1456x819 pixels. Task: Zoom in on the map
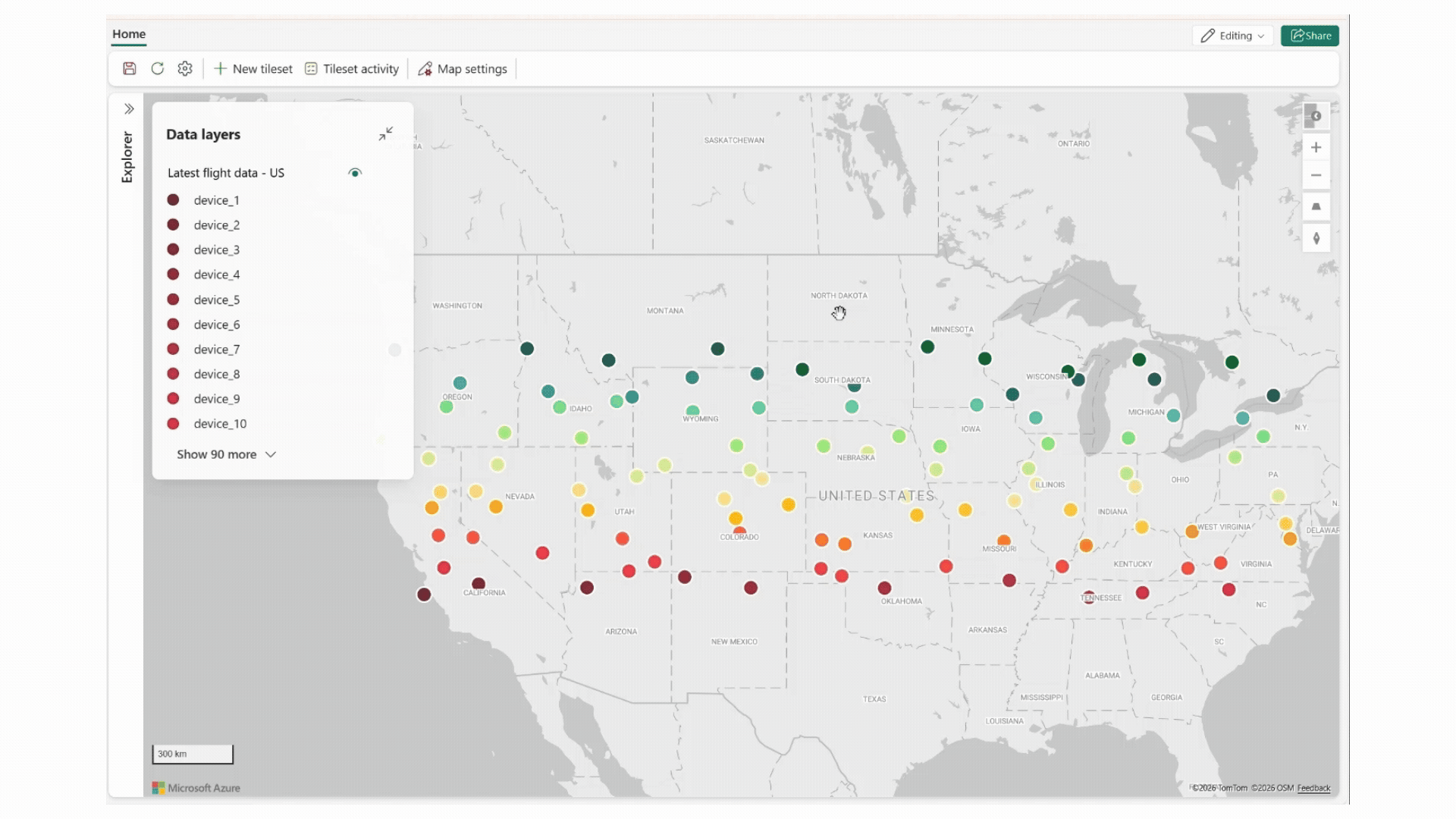point(1316,146)
